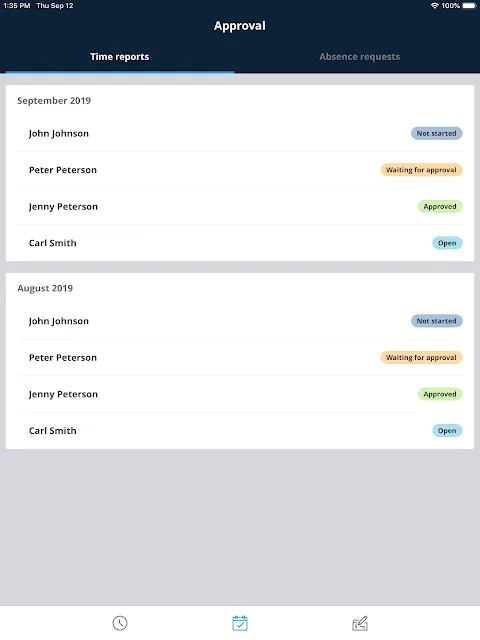Screen dimensions: 480x640
Task: Open Carl Smith's August 2019 report
Action: (240, 431)
